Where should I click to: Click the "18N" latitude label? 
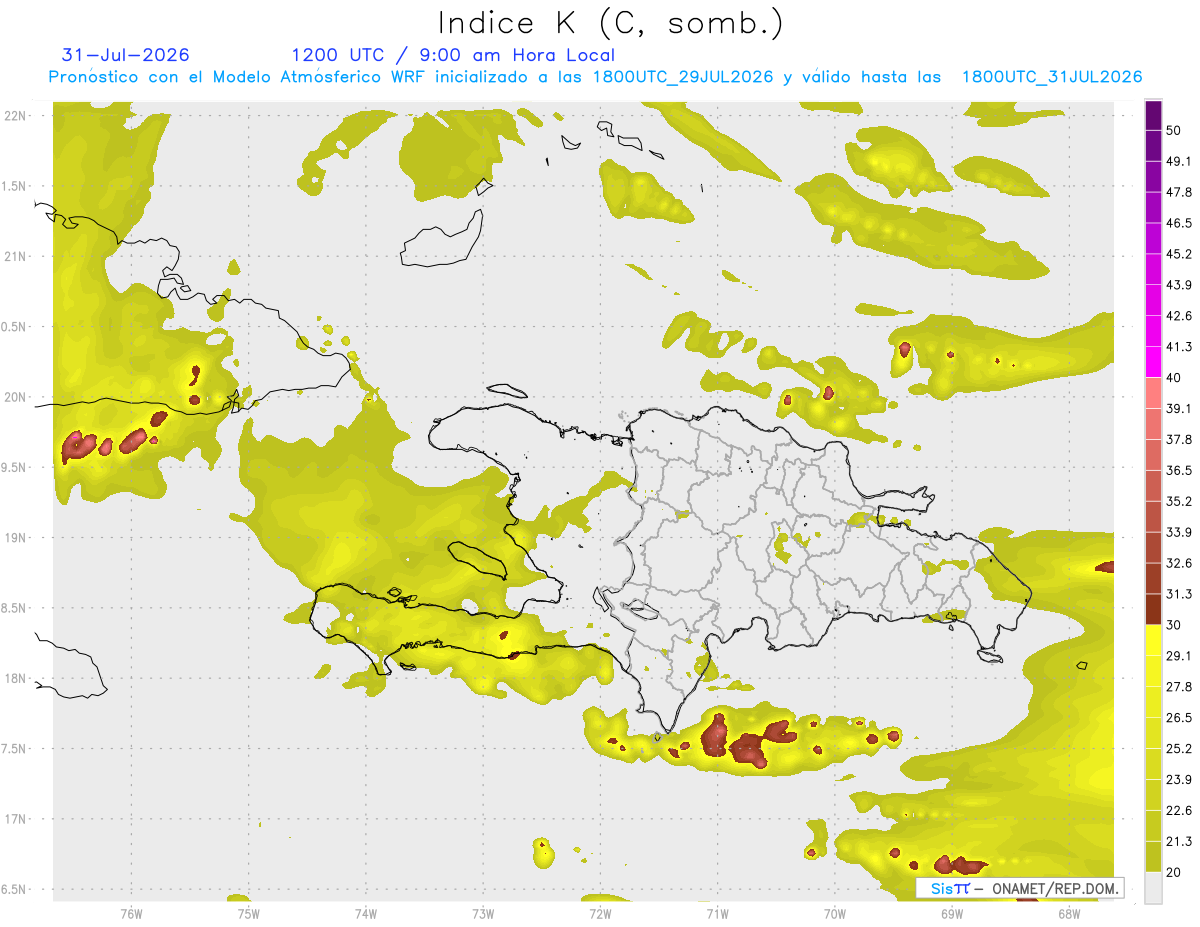click(16, 679)
